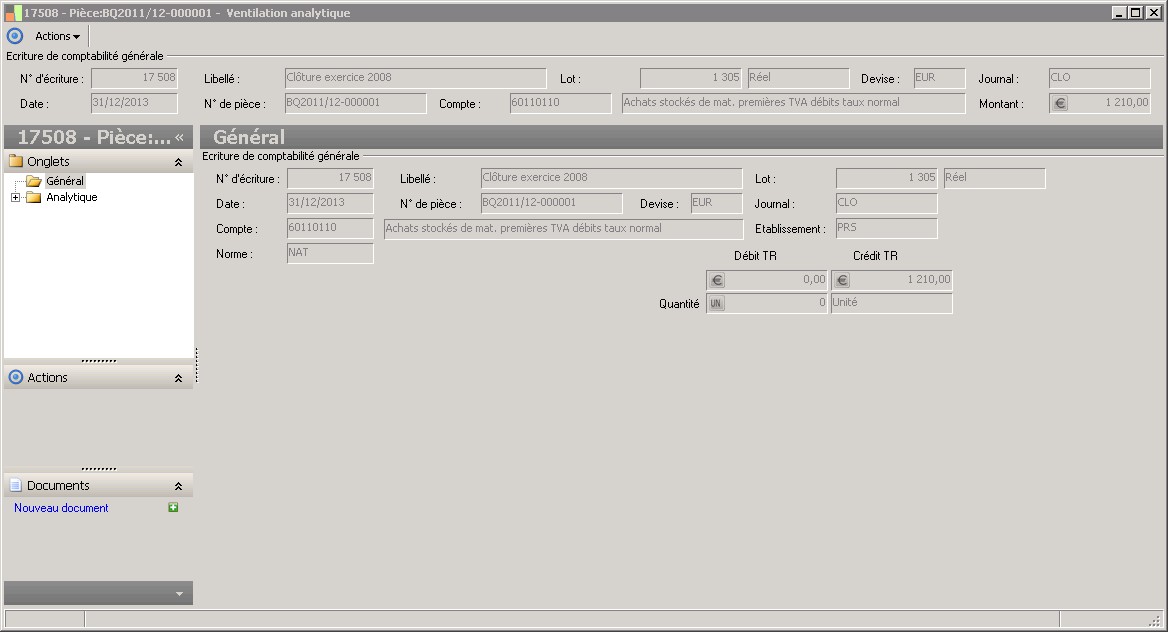
Task: Collapse the Actions sidebar panel section
Action: (178, 378)
